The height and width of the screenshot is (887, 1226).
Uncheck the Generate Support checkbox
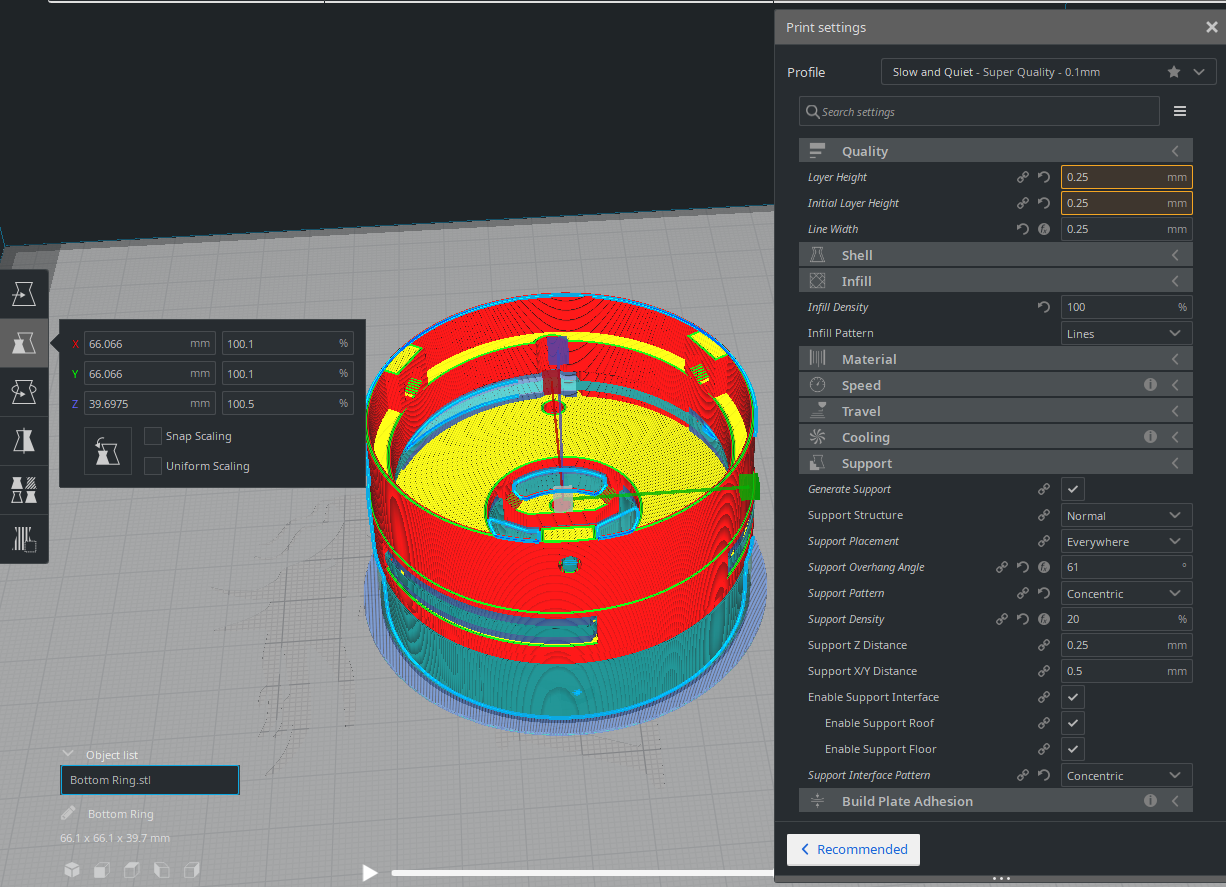pos(1073,489)
